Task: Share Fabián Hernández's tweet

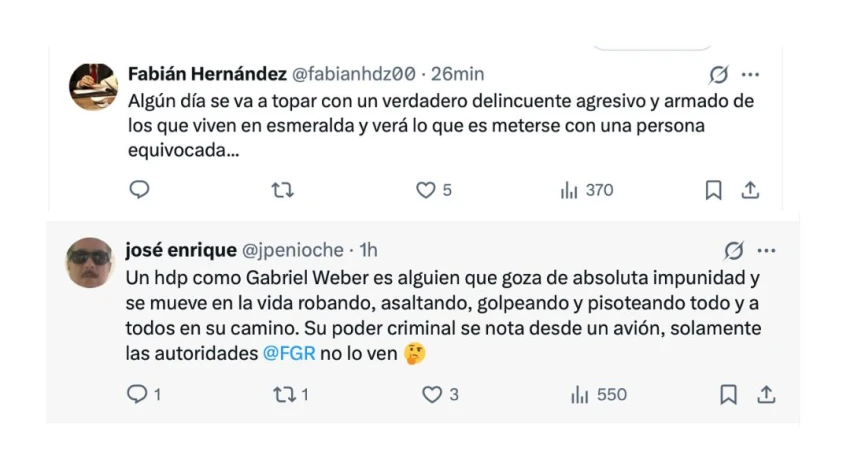Action: (750, 189)
